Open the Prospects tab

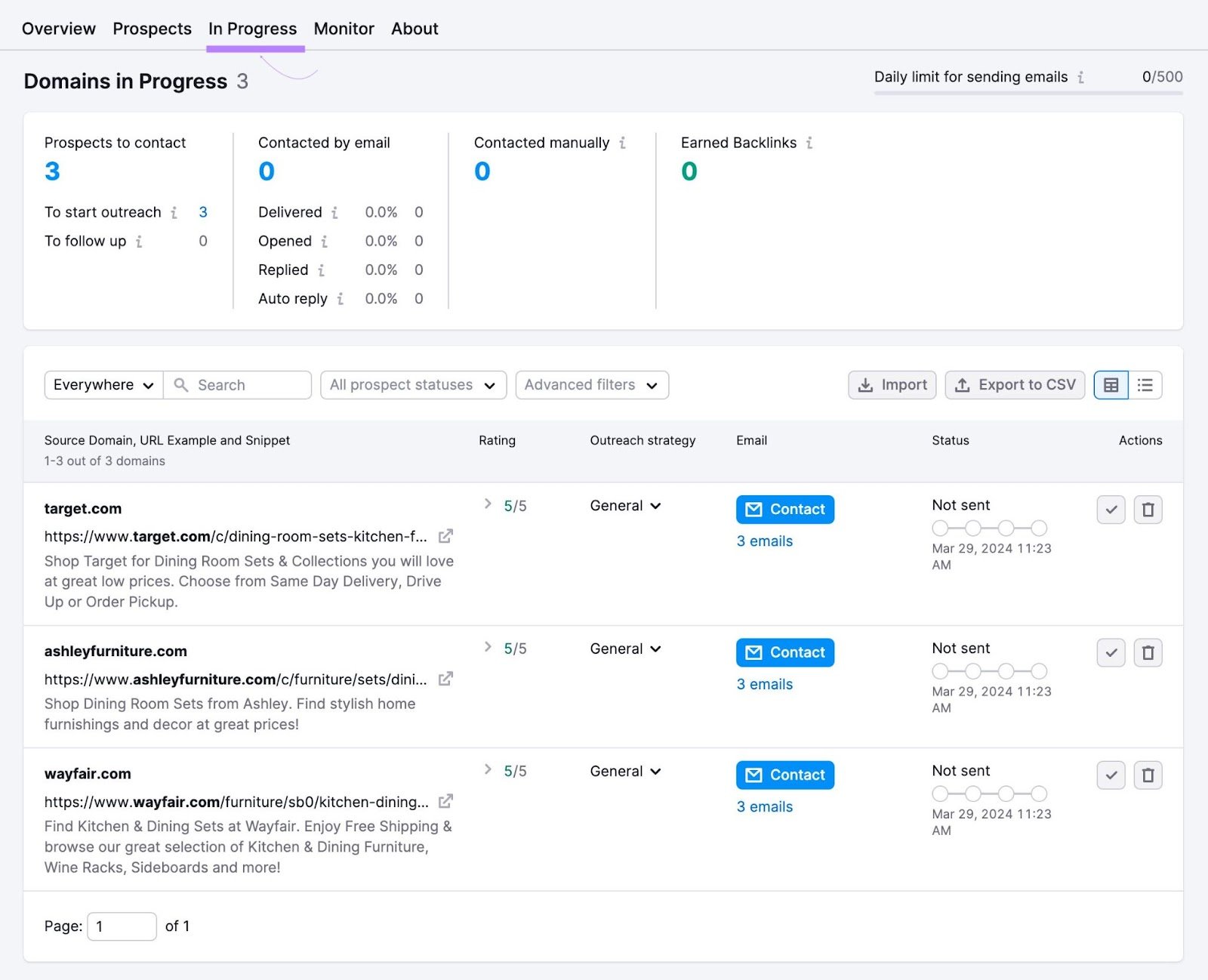tap(152, 29)
